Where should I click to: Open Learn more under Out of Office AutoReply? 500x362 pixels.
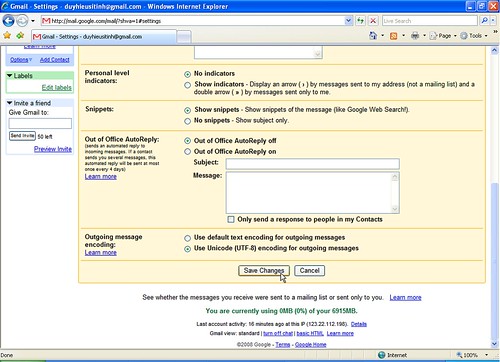pyautogui.click(x=101, y=176)
